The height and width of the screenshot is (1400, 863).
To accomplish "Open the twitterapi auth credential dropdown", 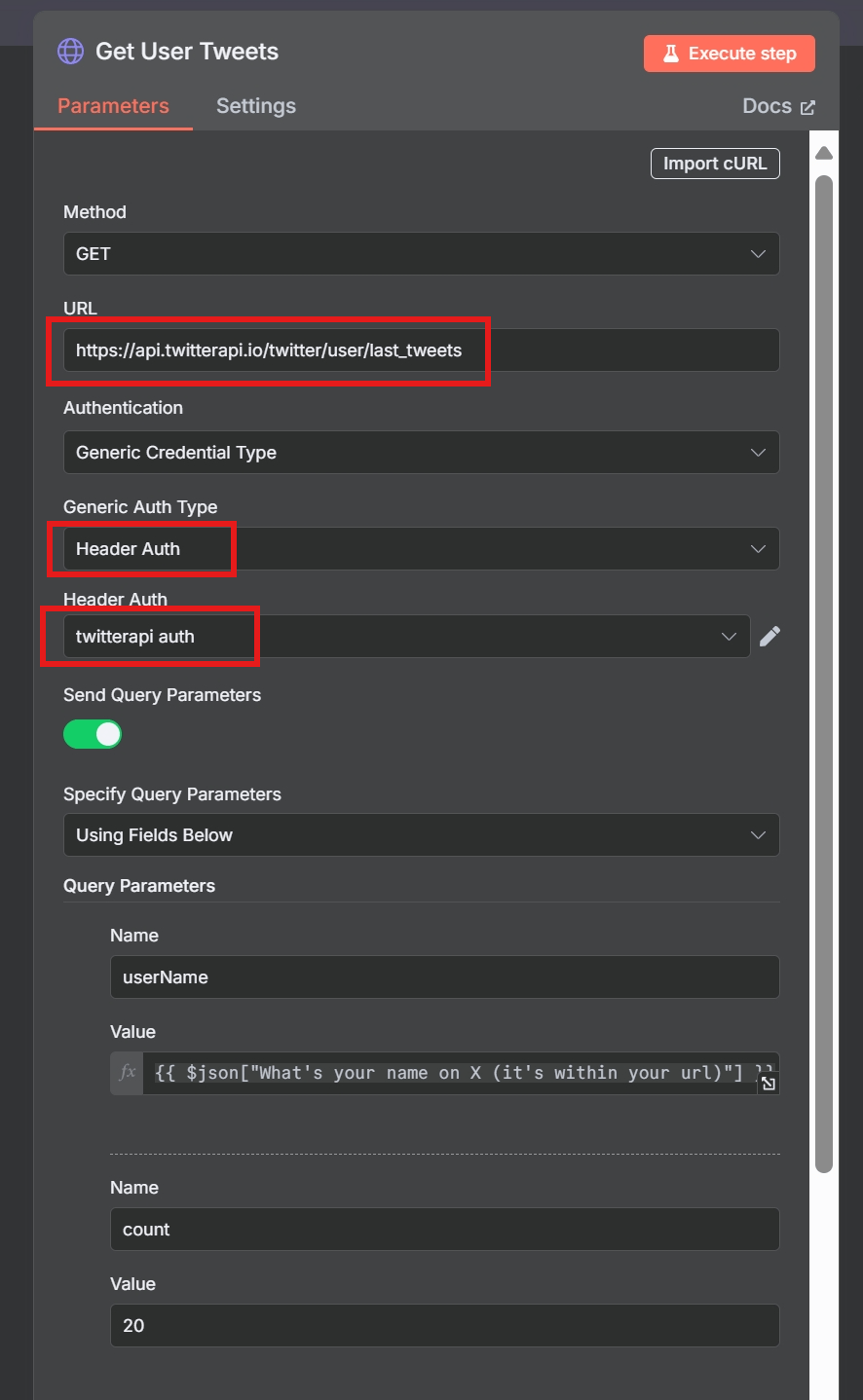I will (406, 637).
